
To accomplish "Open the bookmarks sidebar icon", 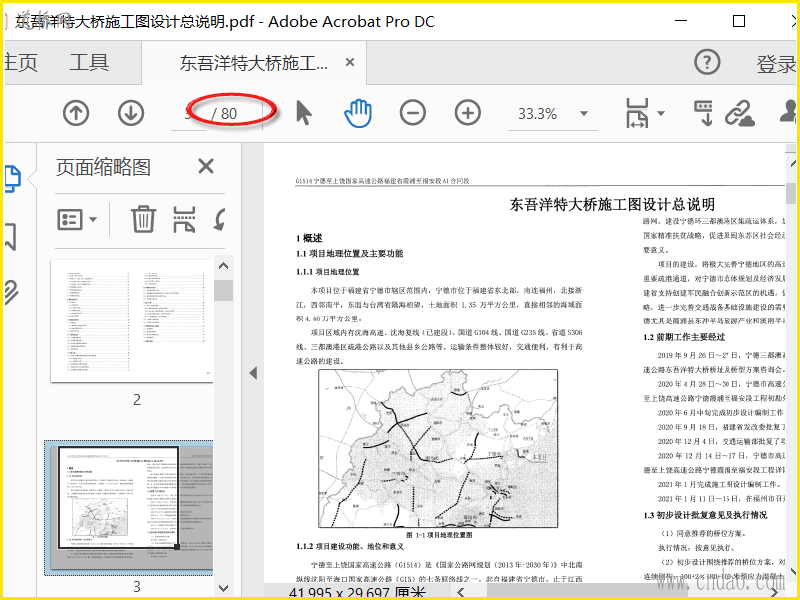I will pyautogui.click(x=11, y=236).
